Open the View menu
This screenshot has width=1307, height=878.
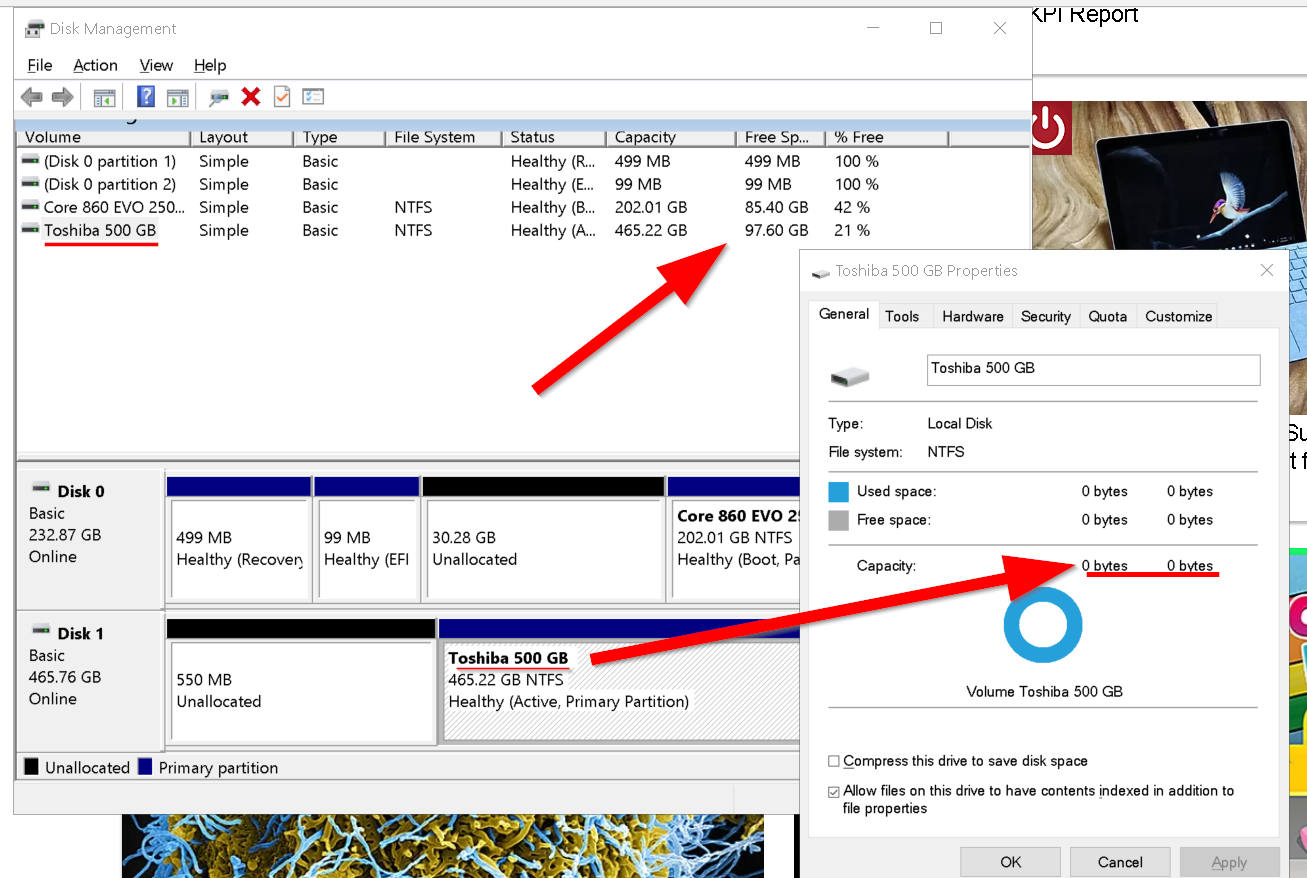[x=156, y=65]
